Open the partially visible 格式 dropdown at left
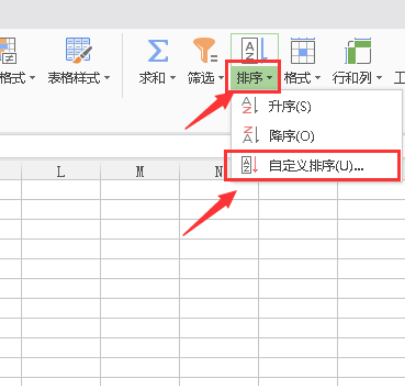Viewport: 406px width, 386px height. [x=32, y=78]
